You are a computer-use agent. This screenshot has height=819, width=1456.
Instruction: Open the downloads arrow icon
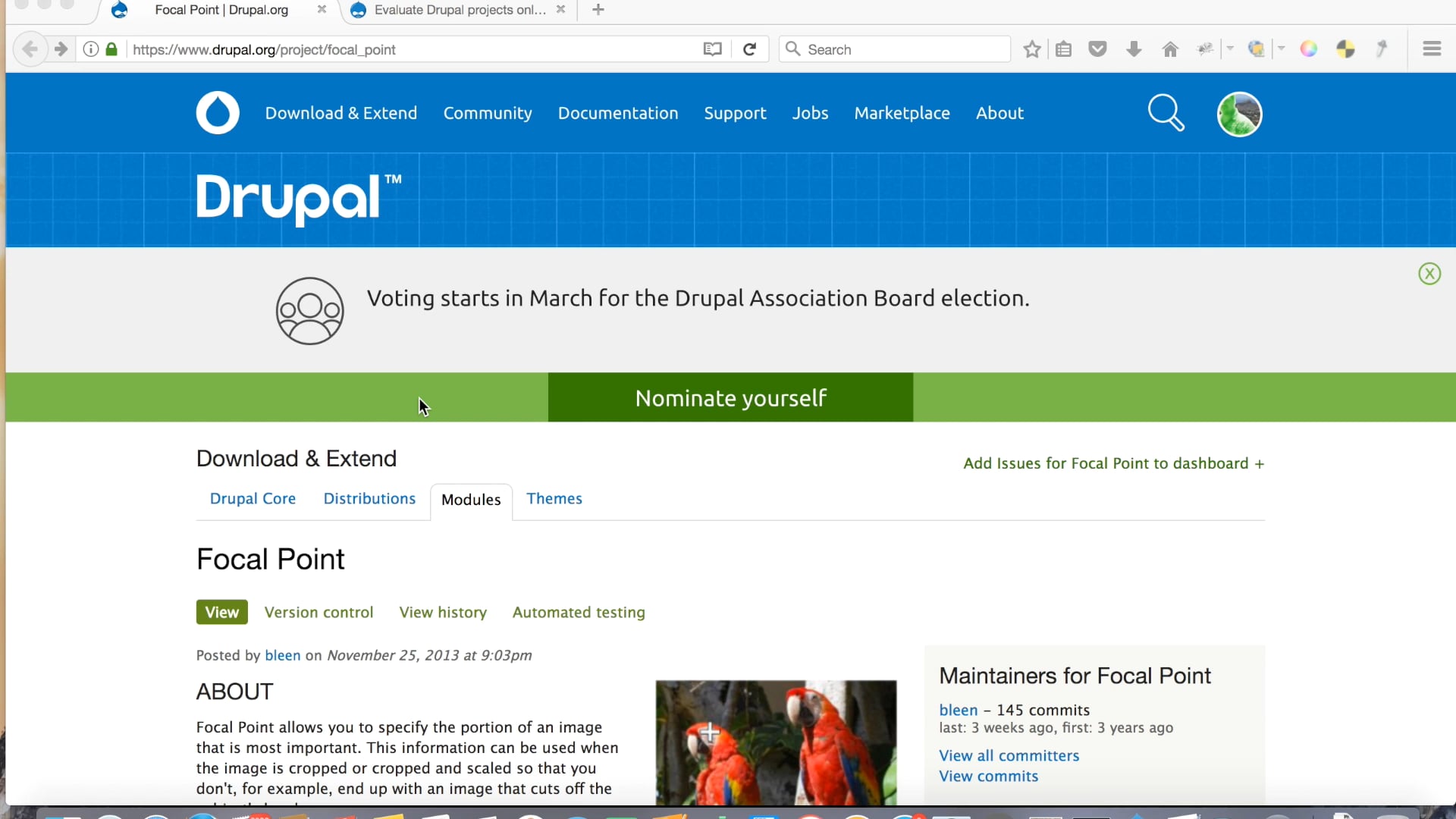1134,49
